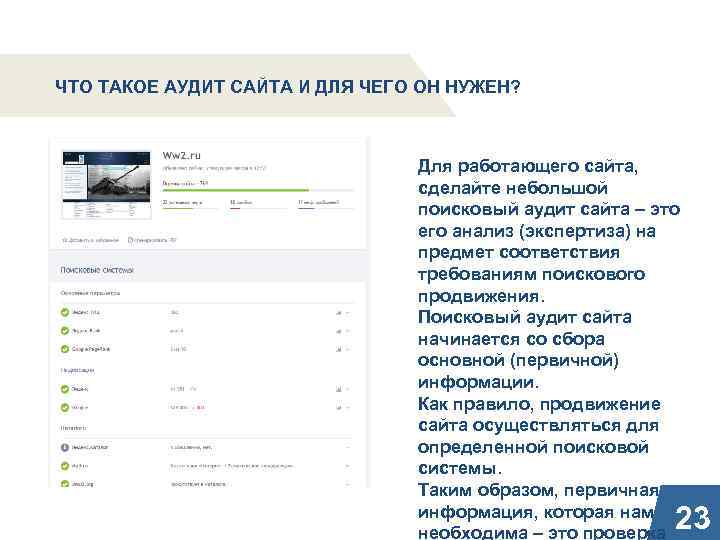
Task: Expand the Яндекс indexing row details
Action: point(348,389)
